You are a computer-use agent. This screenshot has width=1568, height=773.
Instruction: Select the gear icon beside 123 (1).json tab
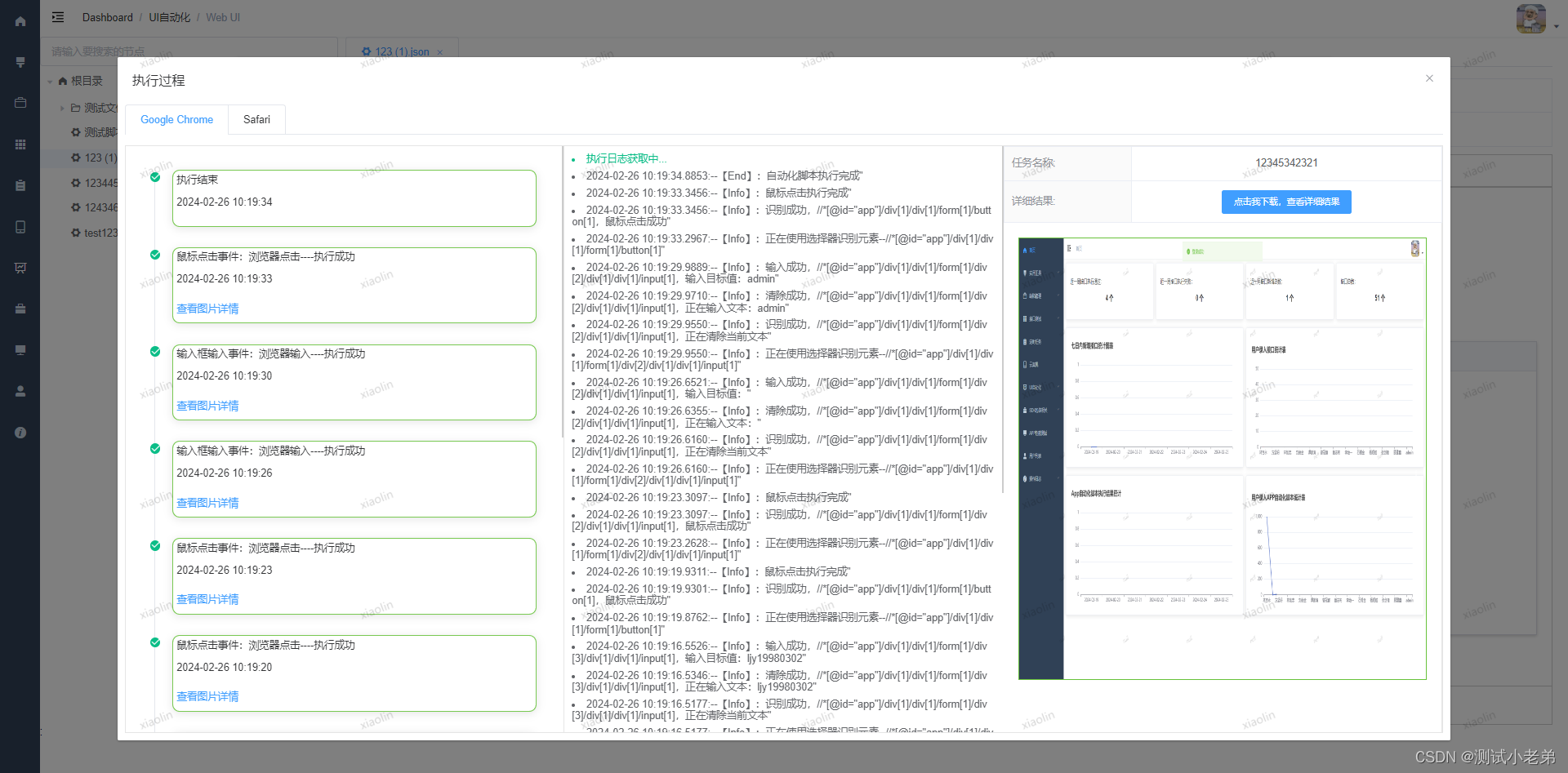click(x=366, y=51)
